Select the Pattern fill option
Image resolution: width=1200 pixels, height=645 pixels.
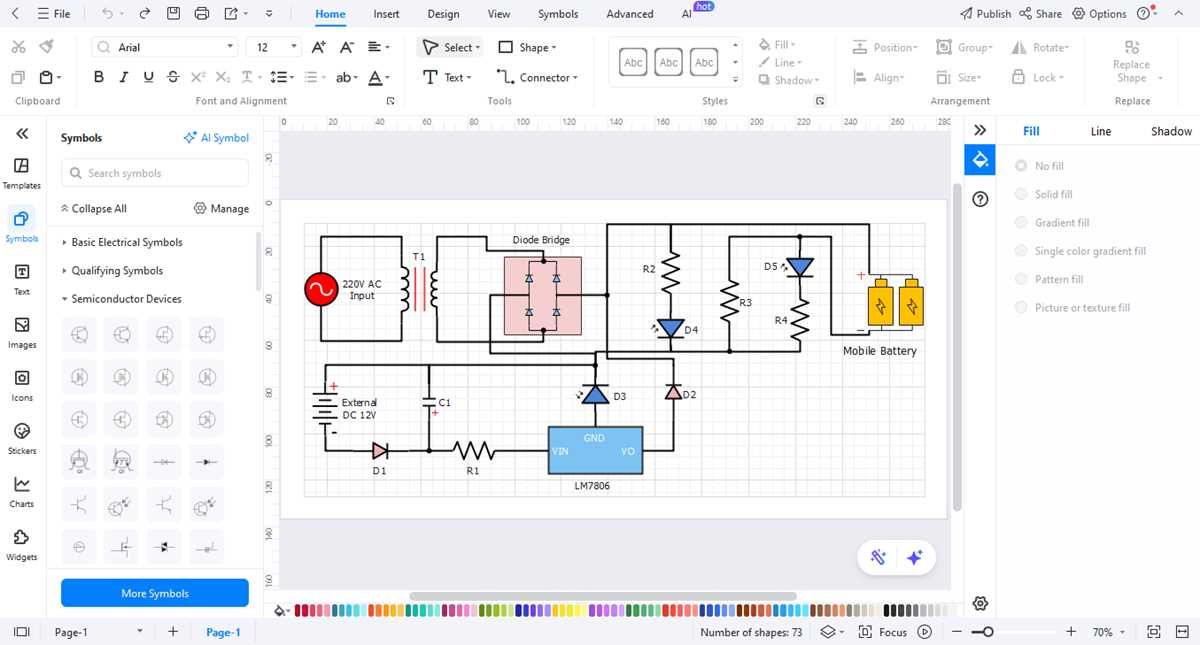(1049, 279)
